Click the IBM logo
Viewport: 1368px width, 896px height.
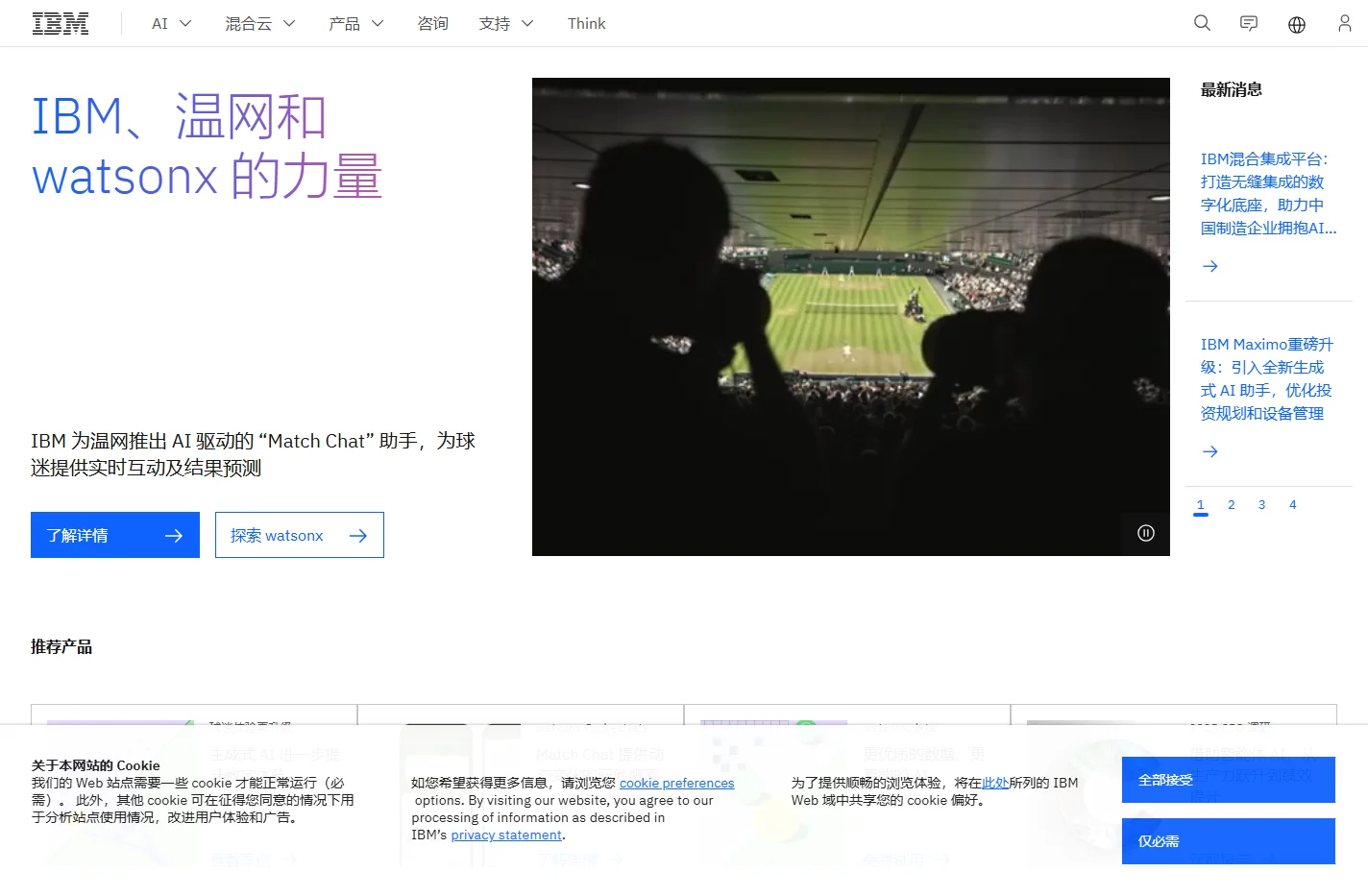(x=61, y=23)
